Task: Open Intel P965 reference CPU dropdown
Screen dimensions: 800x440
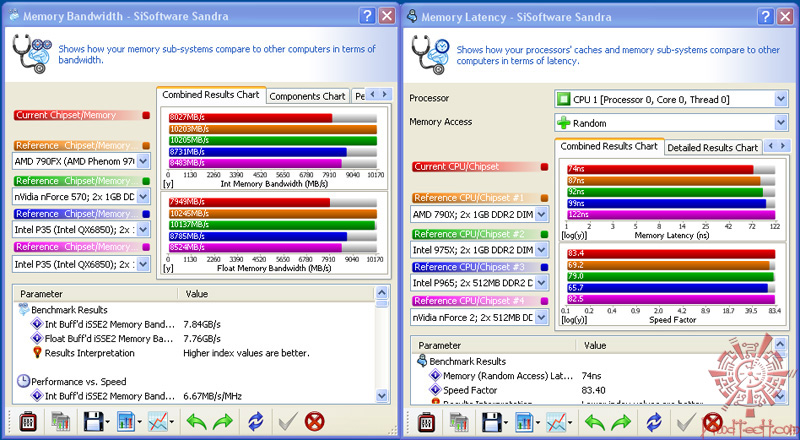Action: click(541, 283)
